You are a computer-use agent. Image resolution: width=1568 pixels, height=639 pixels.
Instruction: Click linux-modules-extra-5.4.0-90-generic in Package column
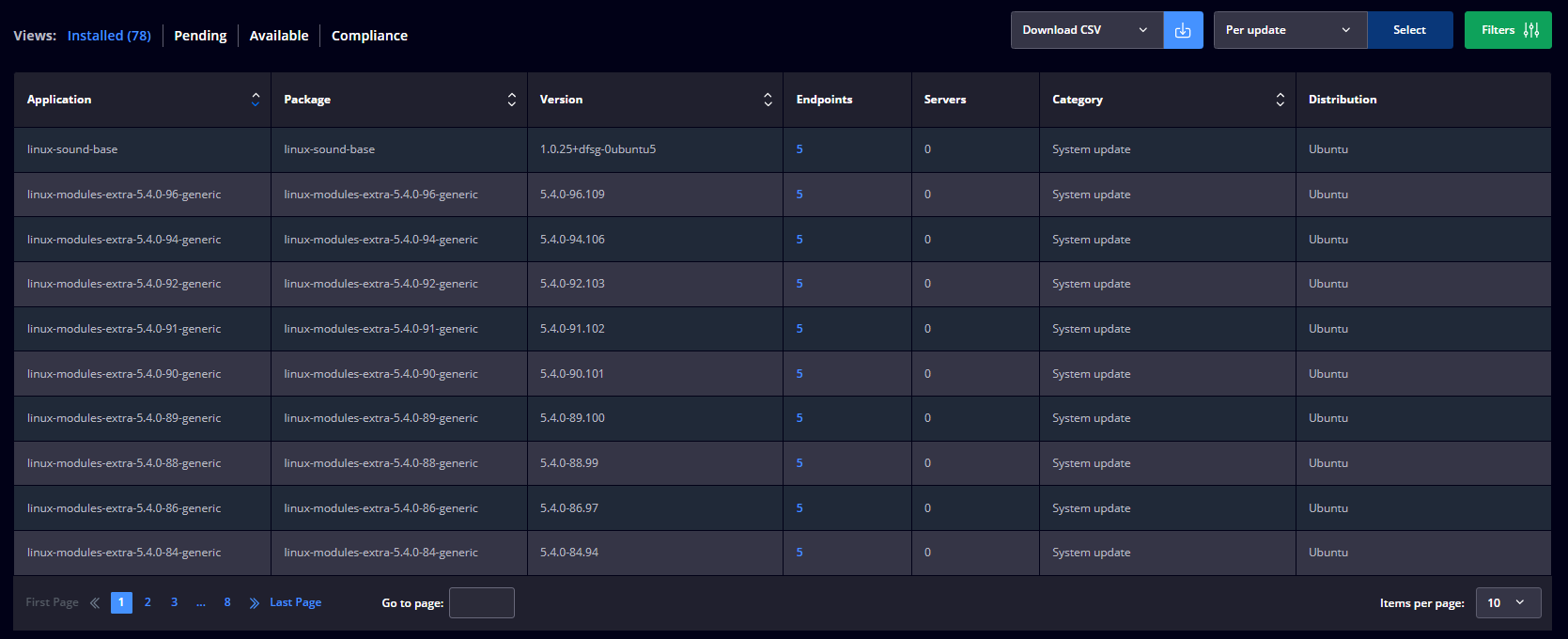pos(381,374)
